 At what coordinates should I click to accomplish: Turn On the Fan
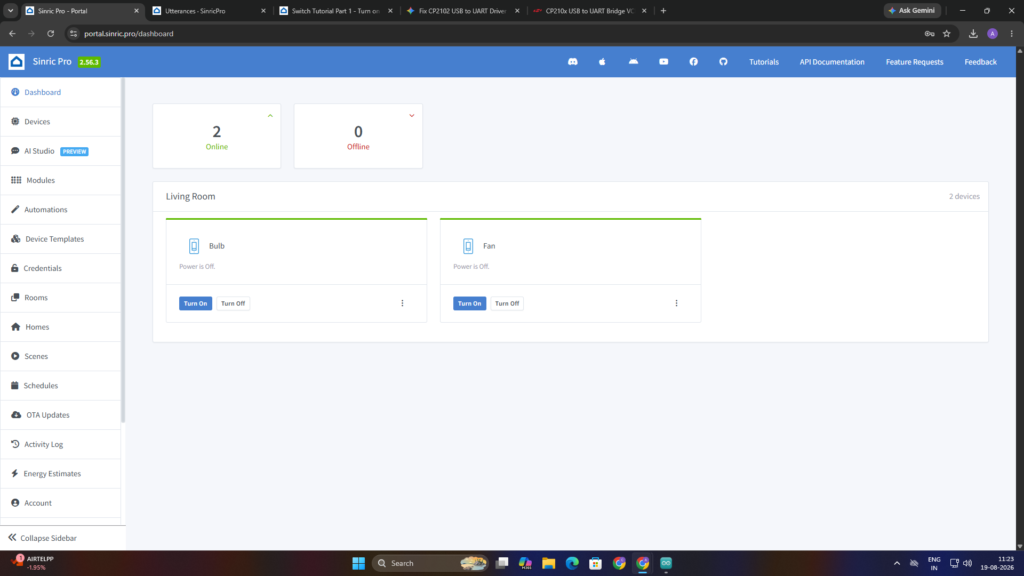click(470, 303)
